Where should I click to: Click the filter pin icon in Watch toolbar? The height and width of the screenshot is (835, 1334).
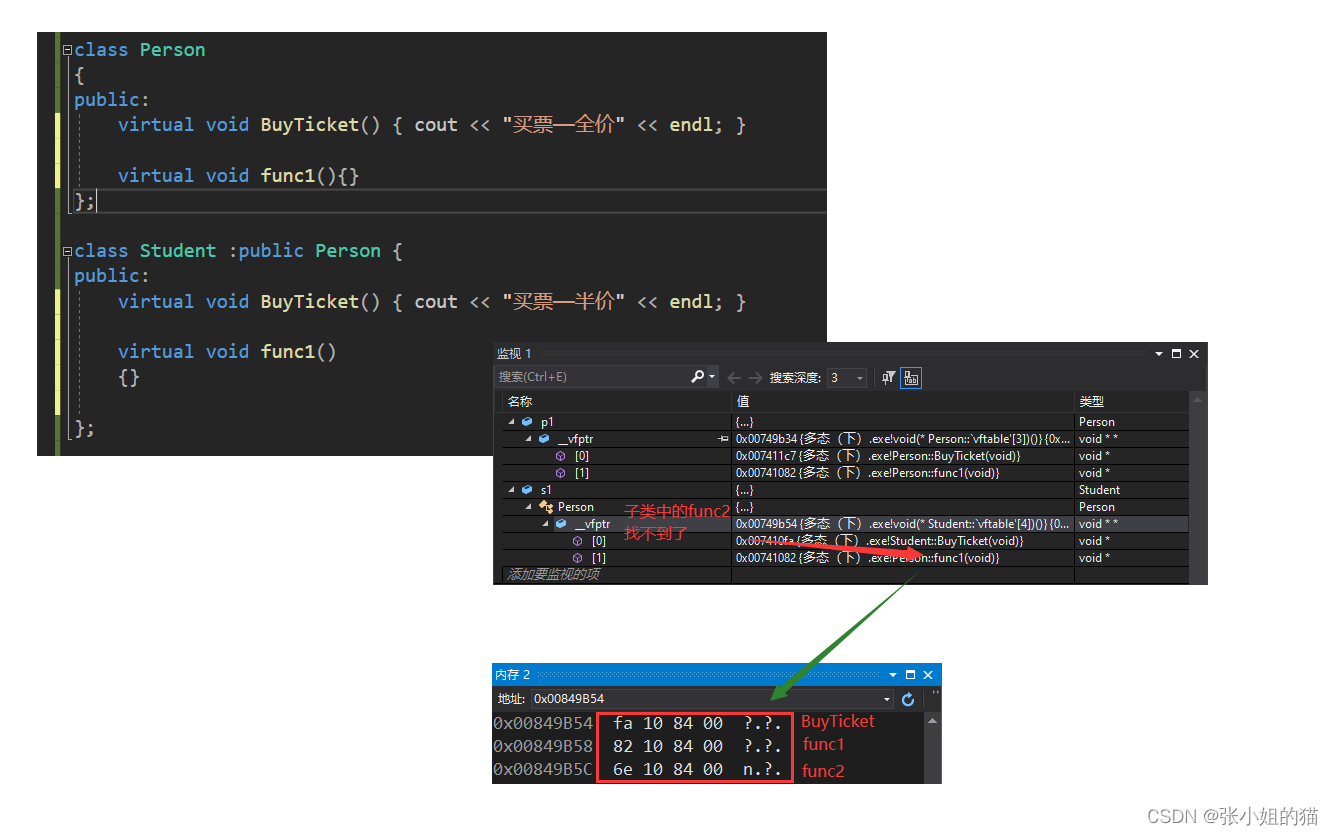point(888,377)
